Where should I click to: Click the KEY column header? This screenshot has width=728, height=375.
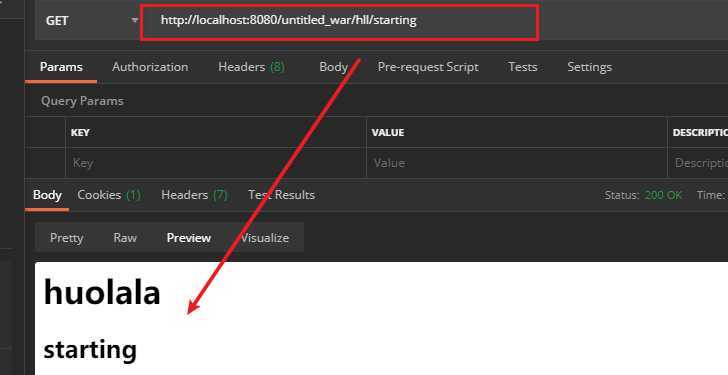coord(80,133)
